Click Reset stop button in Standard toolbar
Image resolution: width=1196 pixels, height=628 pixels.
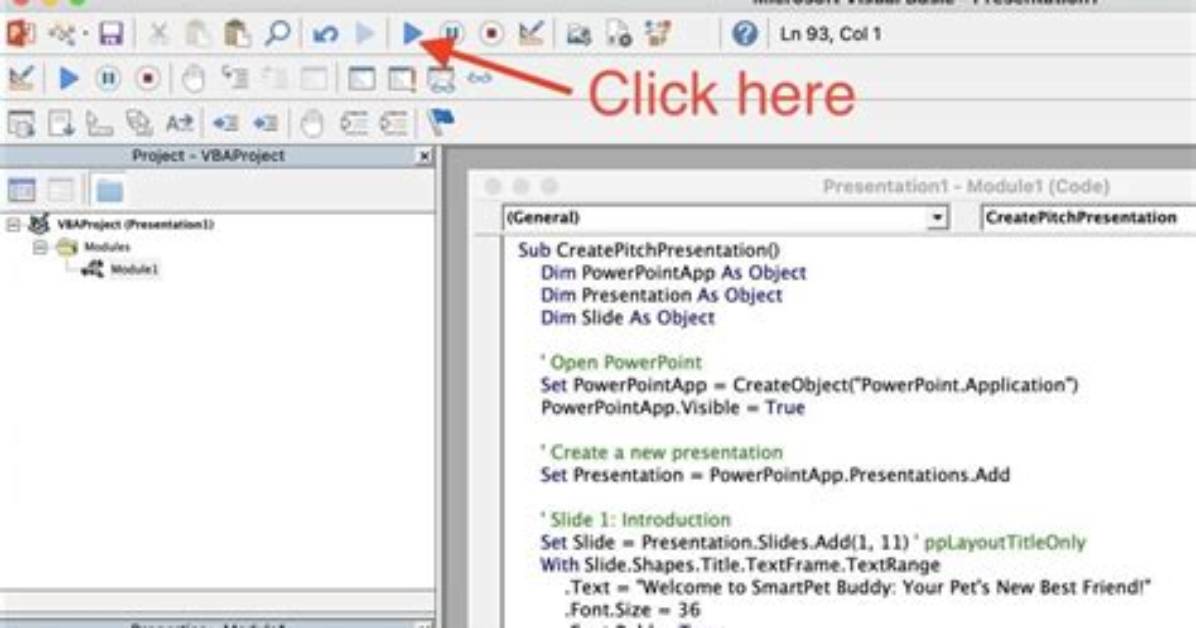point(491,34)
